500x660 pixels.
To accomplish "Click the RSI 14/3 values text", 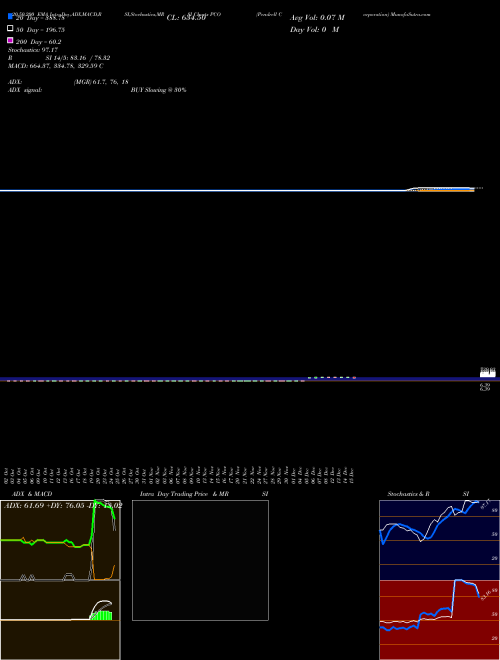I will pyautogui.click(x=78, y=58).
